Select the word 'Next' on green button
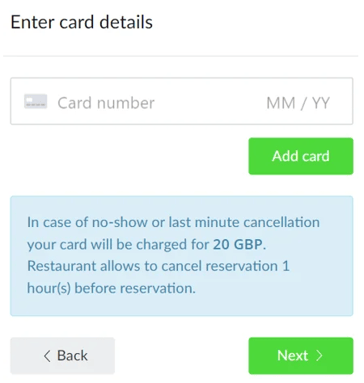This screenshot has height=383, width=364. [293, 356]
